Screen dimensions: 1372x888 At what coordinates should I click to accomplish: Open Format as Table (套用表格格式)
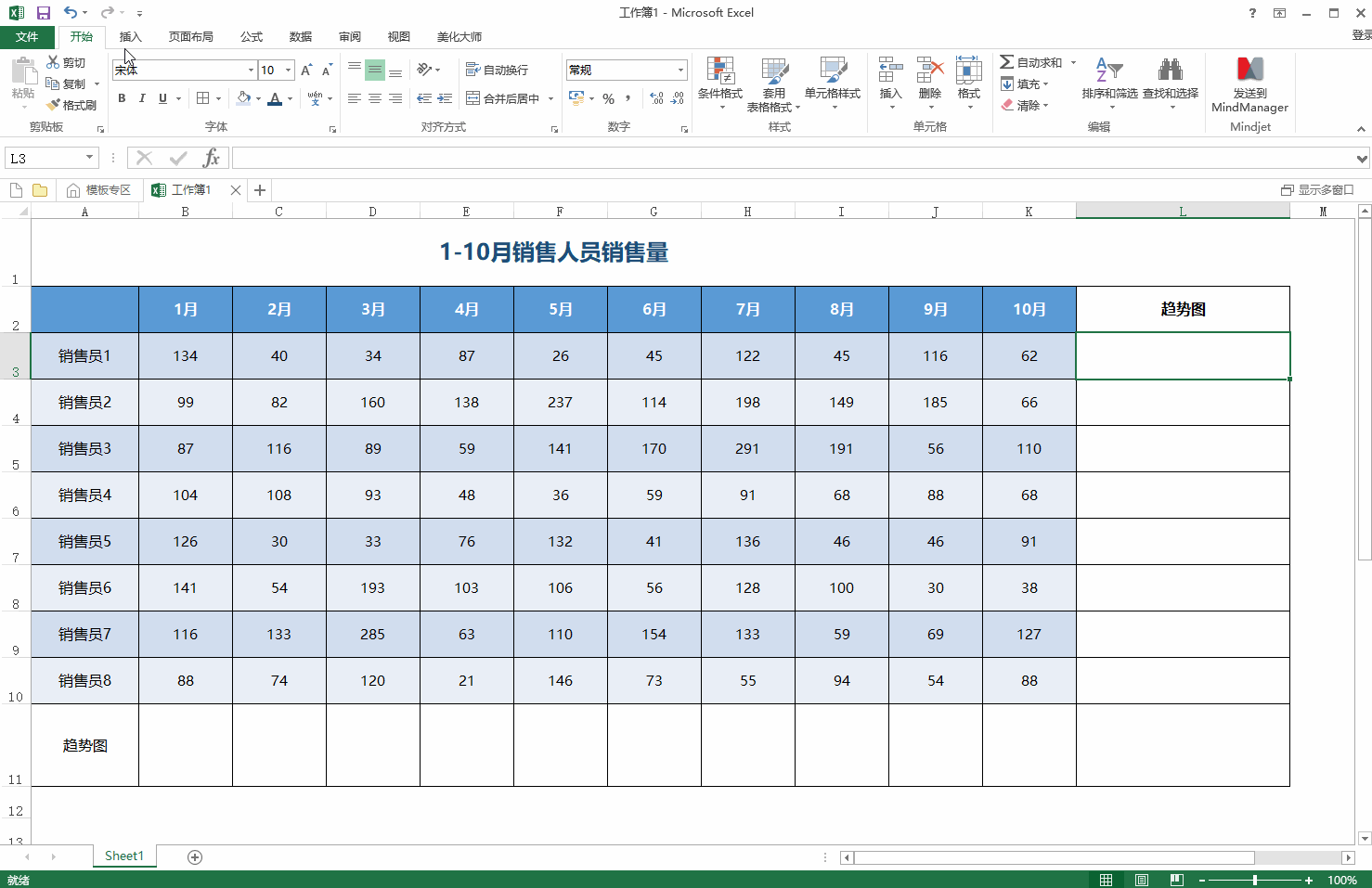point(773,84)
